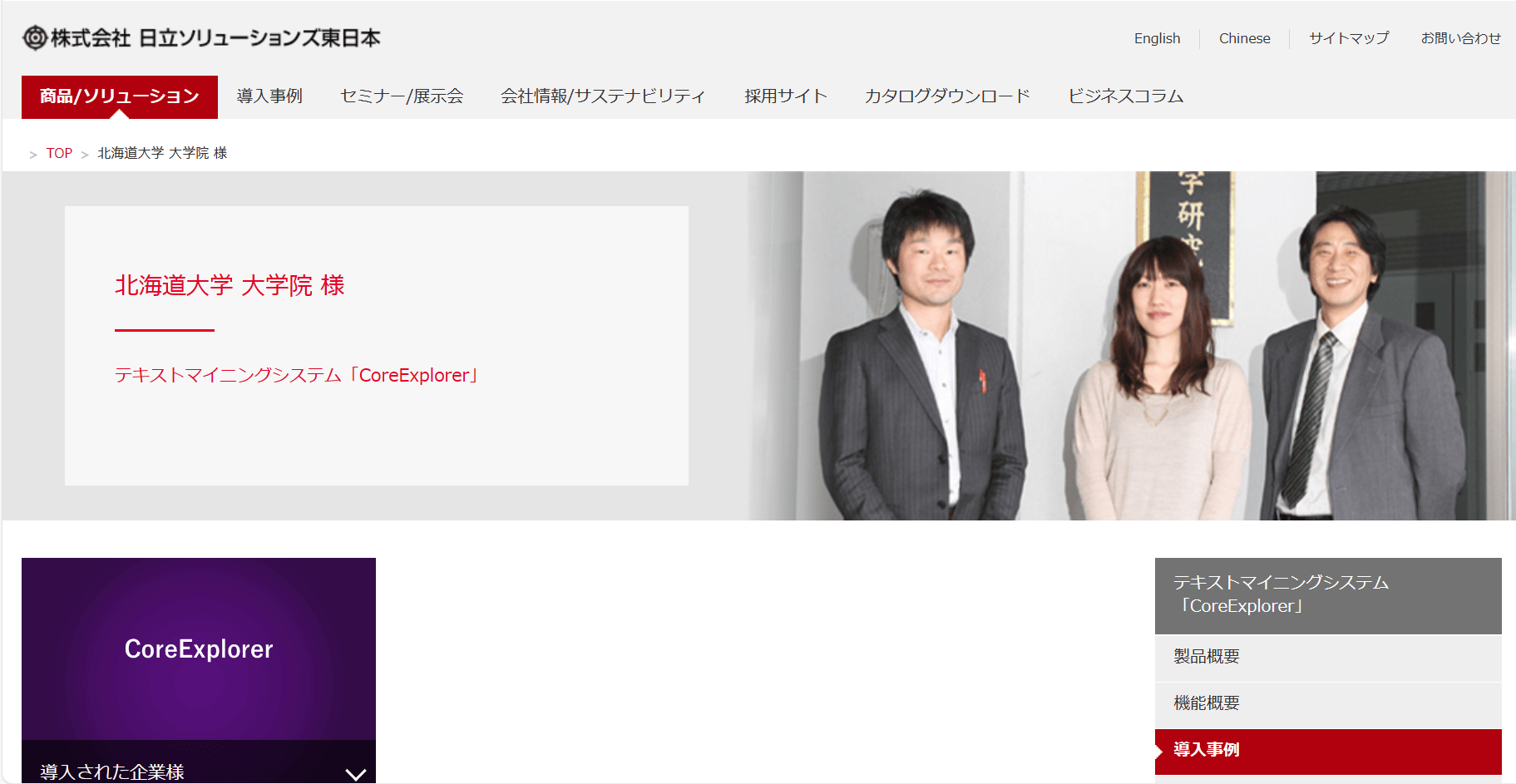Click the Hitachi Solutions East Japan logo
This screenshot has height=784, width=1516.
(x=201, y=37)
